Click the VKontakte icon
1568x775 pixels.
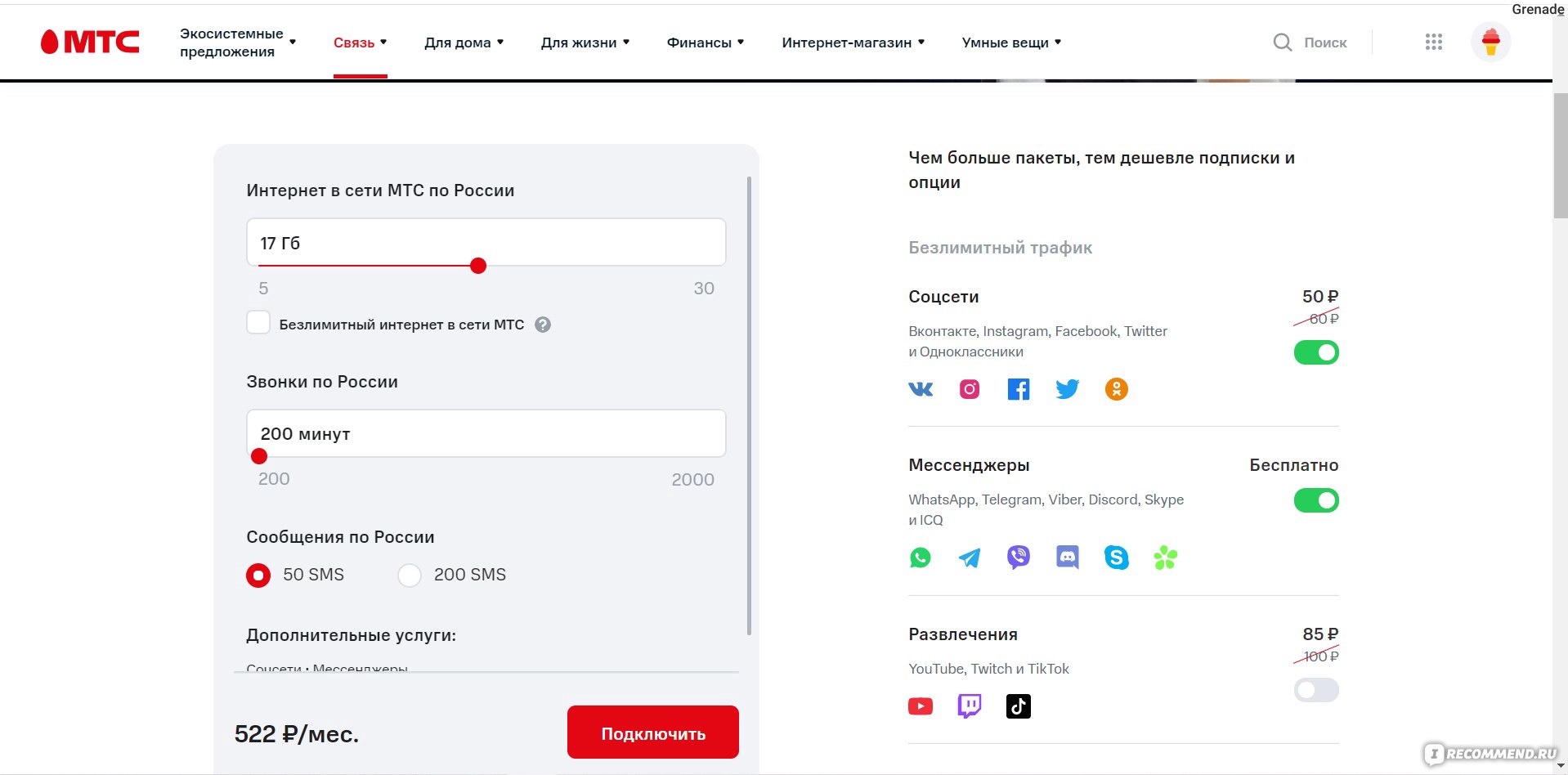tap(921, 389)
